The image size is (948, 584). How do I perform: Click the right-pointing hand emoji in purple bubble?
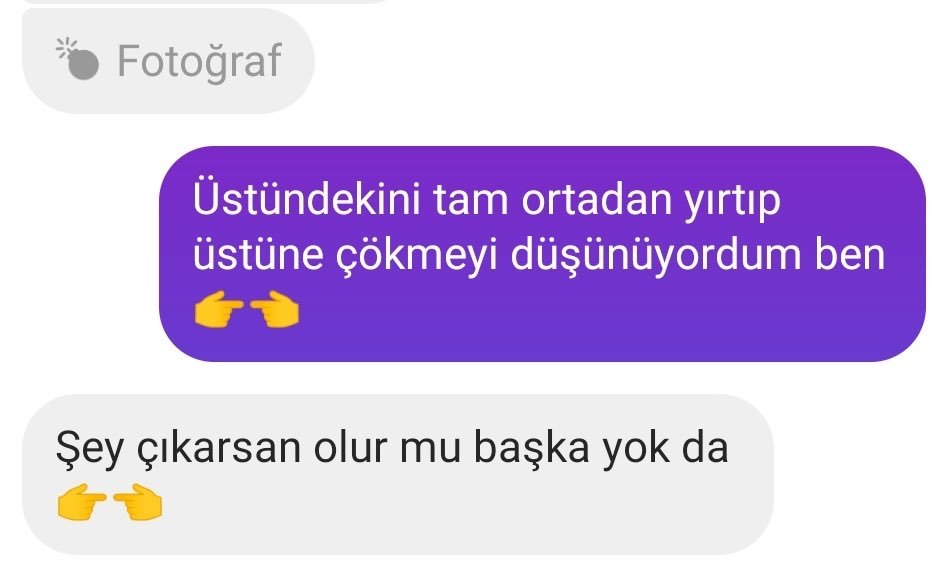click(219, 310)
